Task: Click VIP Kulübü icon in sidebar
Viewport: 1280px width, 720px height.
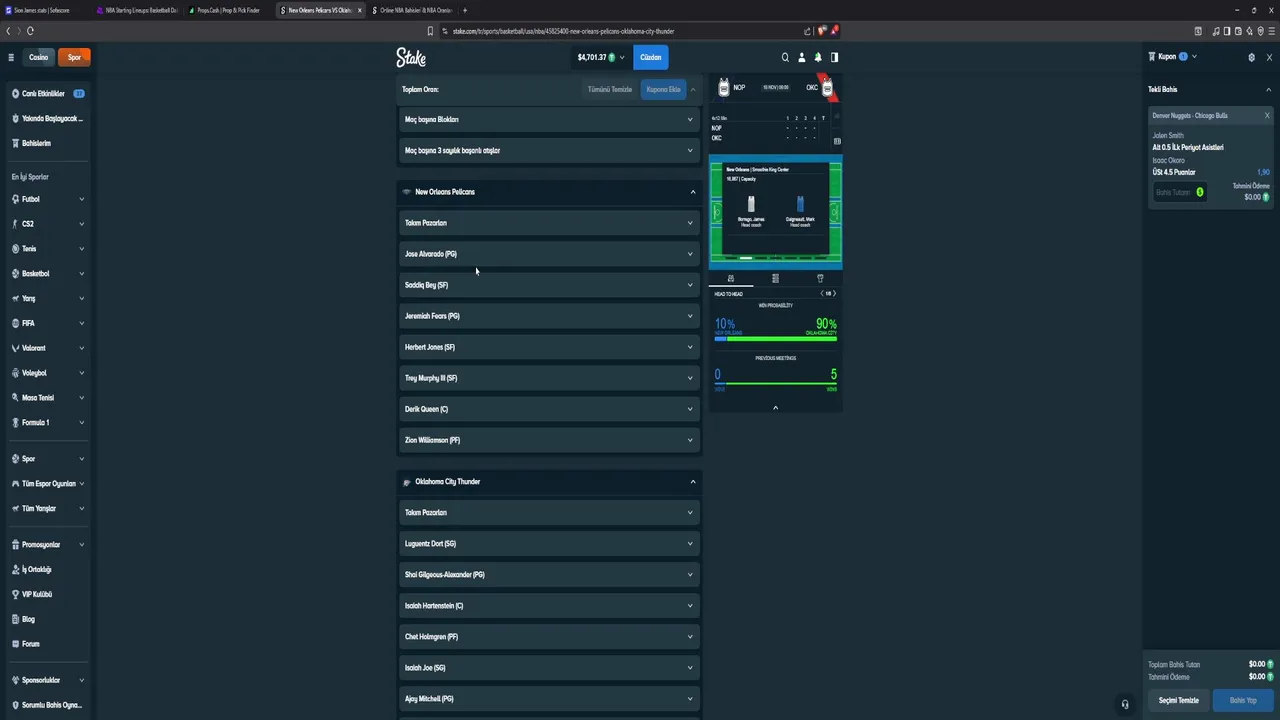Action: pos(15,594)
